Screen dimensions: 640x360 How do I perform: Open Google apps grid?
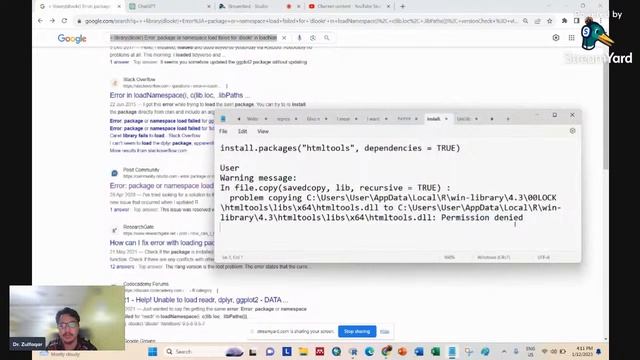point(571,38)
